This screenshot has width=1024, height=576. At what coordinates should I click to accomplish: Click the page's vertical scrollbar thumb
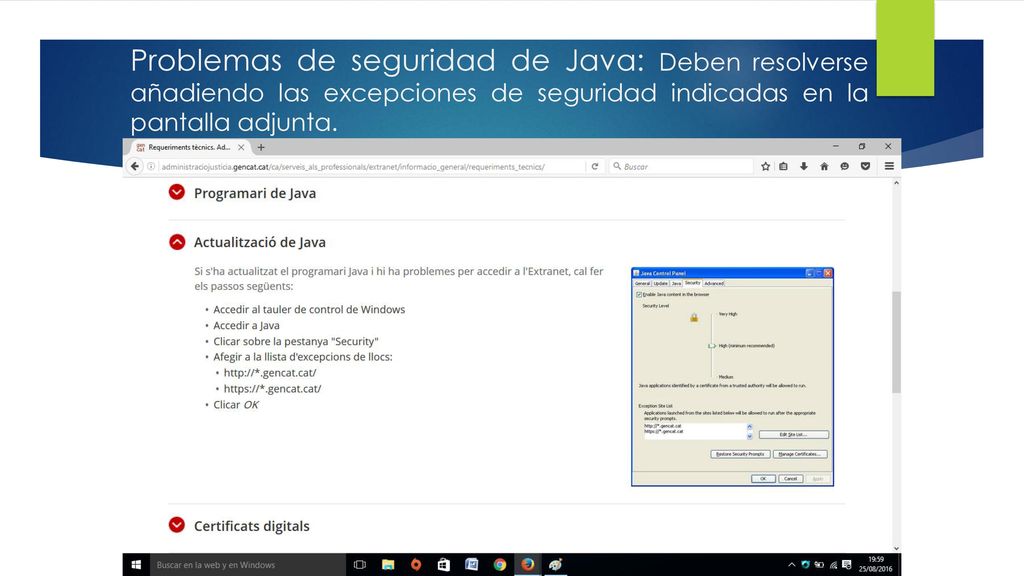point(896,342)
